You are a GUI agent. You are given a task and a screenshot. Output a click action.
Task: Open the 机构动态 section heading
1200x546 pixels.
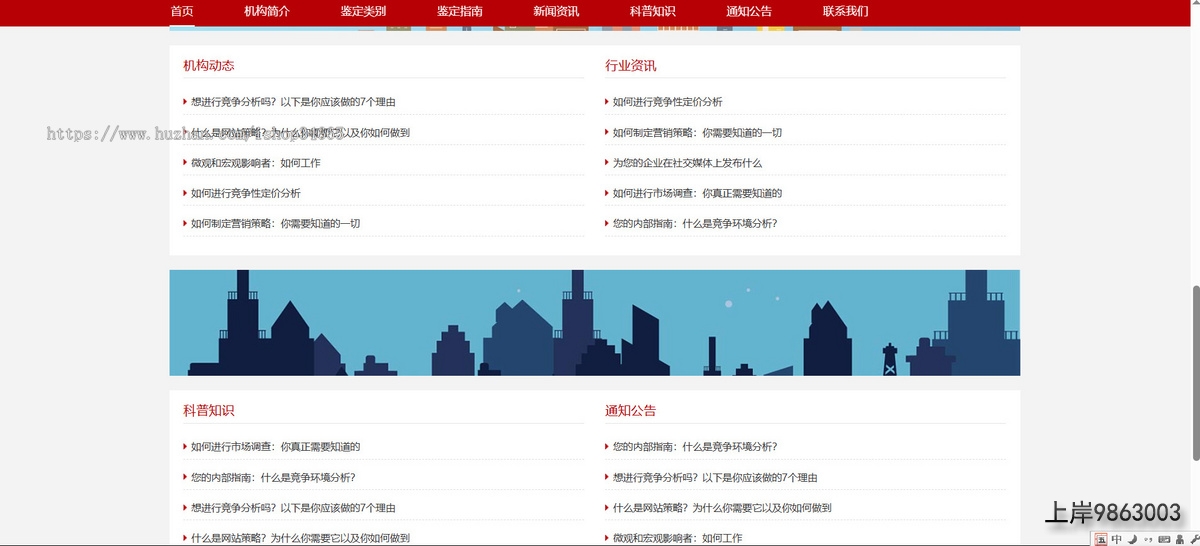pos(209,66)
